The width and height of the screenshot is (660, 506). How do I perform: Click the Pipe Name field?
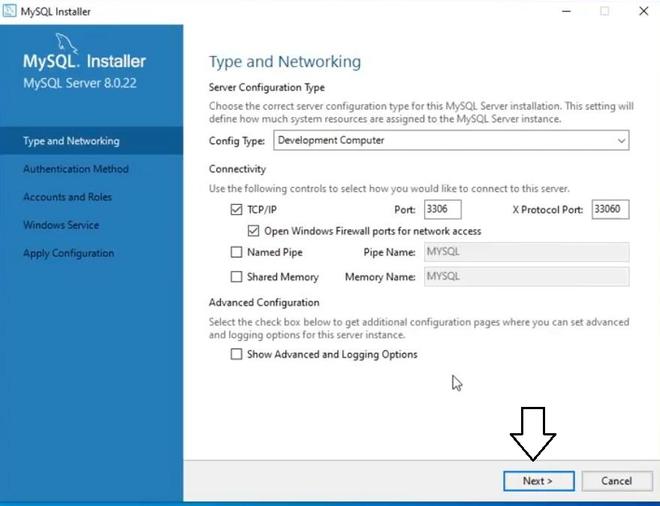527,252
